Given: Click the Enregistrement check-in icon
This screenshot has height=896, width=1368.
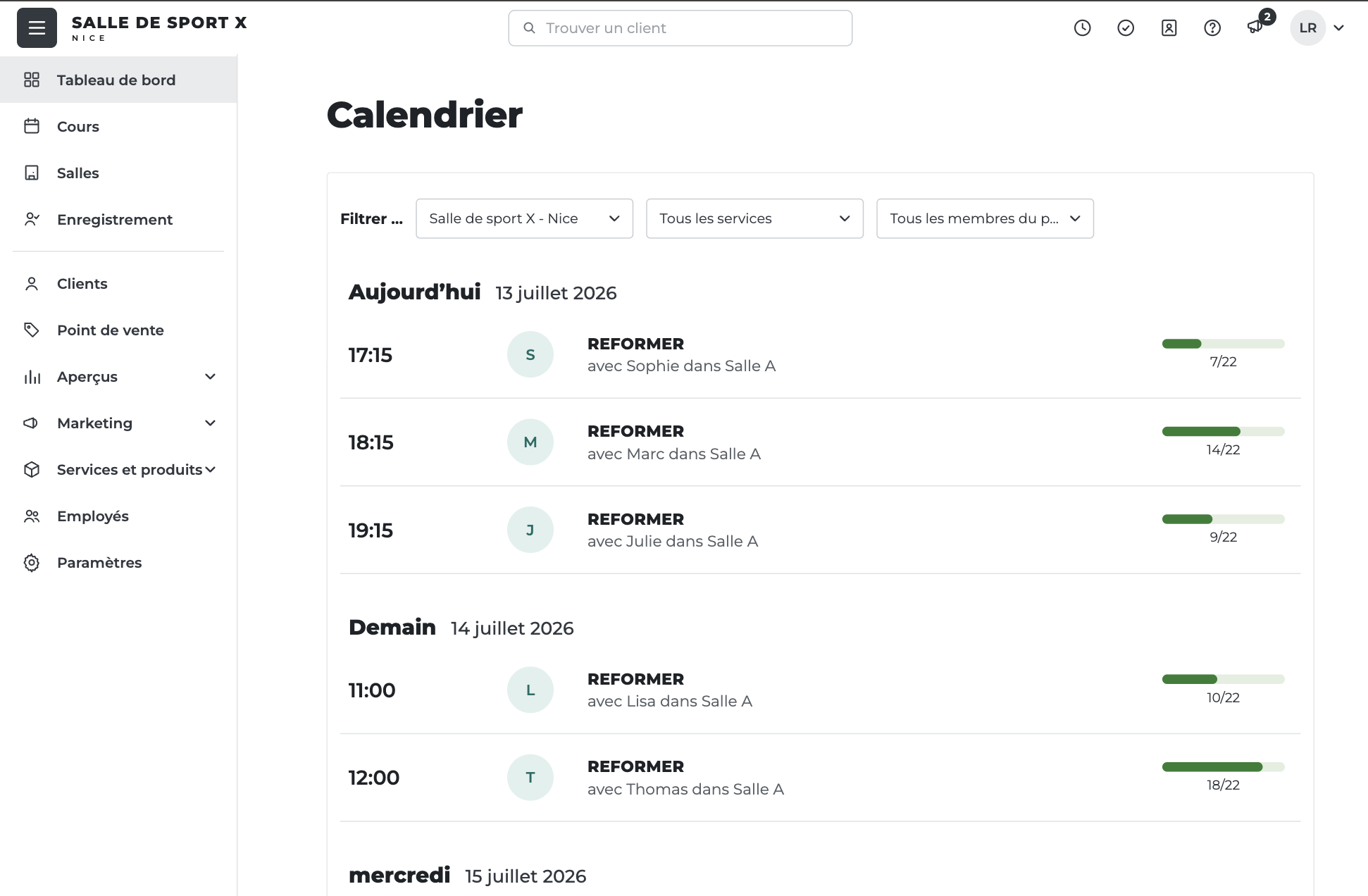Looking at the screenshot, I should click(x=32, y=219).
